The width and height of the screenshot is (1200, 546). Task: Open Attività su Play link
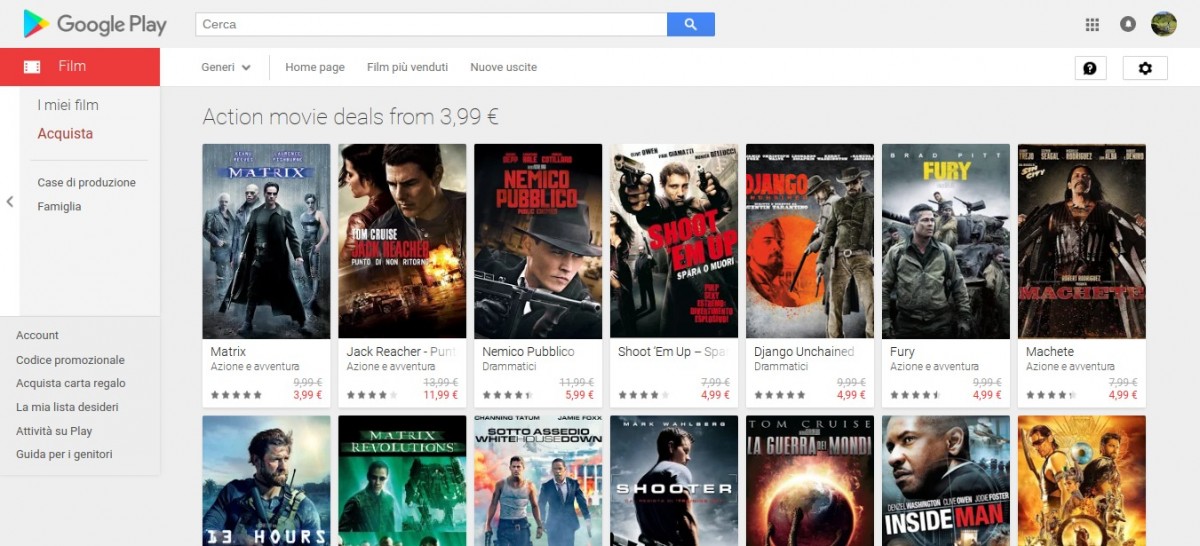tap(54, 431)
